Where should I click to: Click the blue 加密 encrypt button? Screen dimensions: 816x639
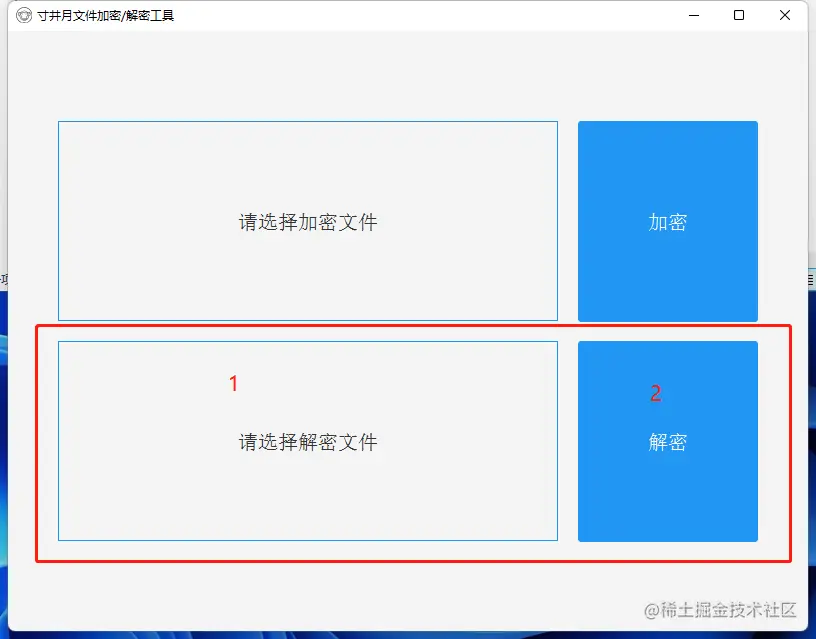pos(668,221)
